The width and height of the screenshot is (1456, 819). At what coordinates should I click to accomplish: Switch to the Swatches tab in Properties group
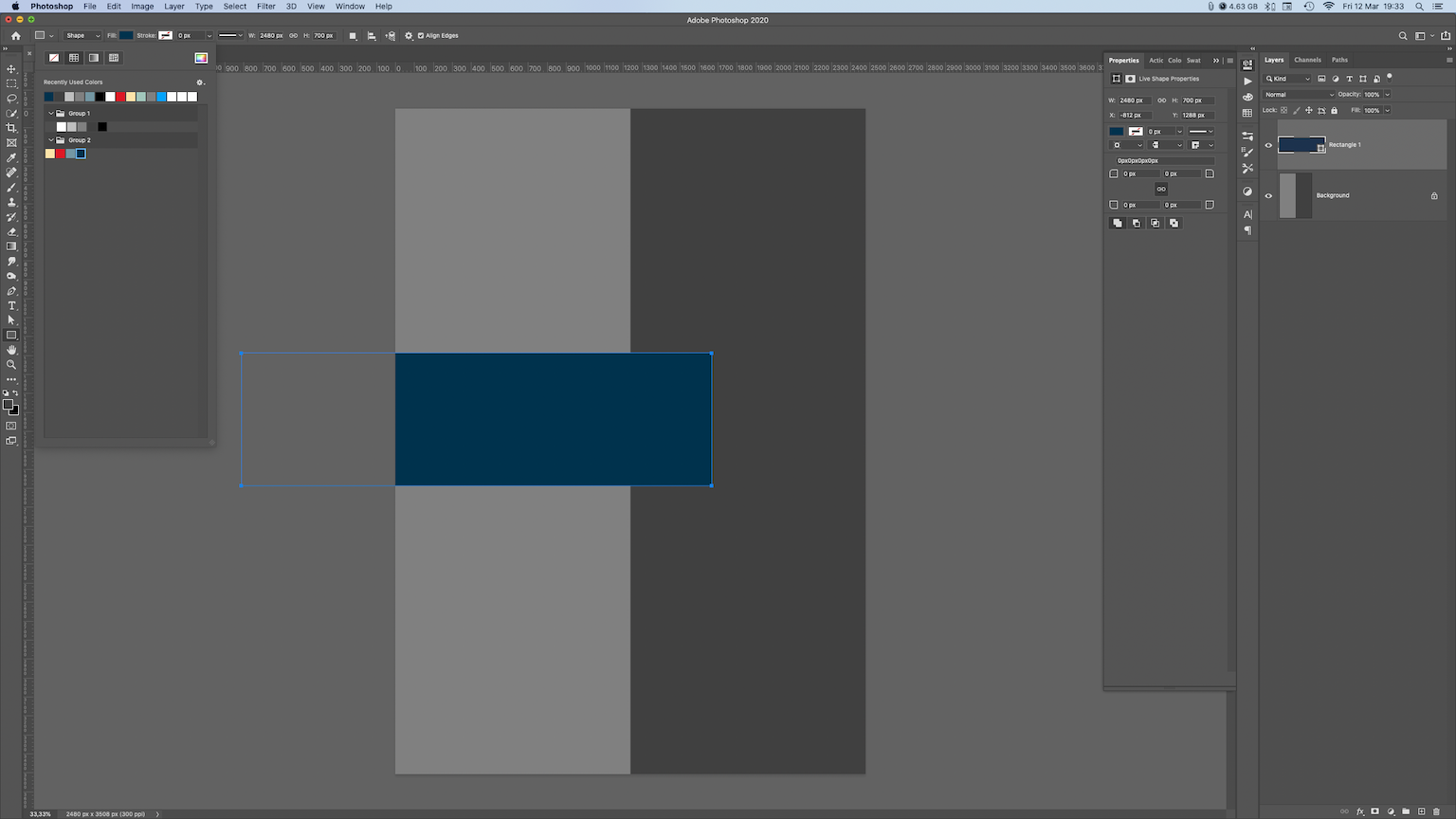[x=1193, y=61]
